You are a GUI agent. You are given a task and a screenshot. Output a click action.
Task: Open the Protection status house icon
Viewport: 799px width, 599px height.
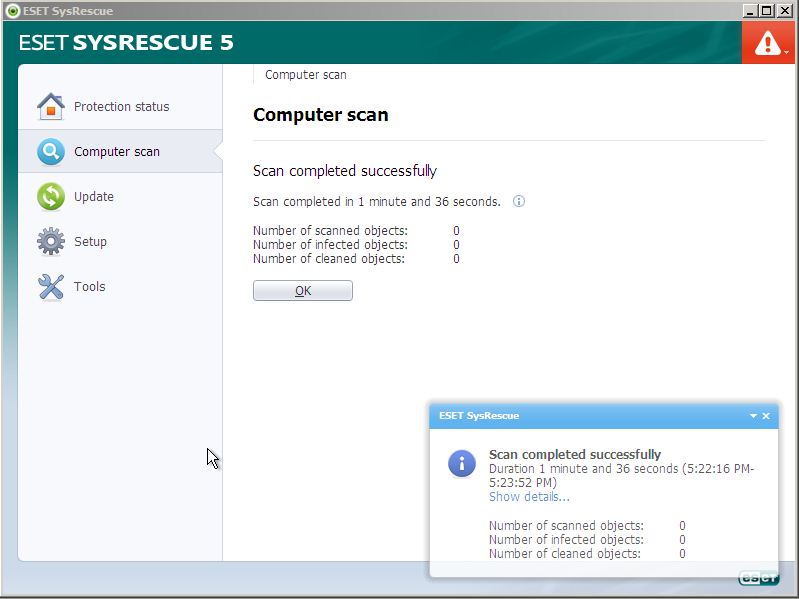click(x=51, y=106)
